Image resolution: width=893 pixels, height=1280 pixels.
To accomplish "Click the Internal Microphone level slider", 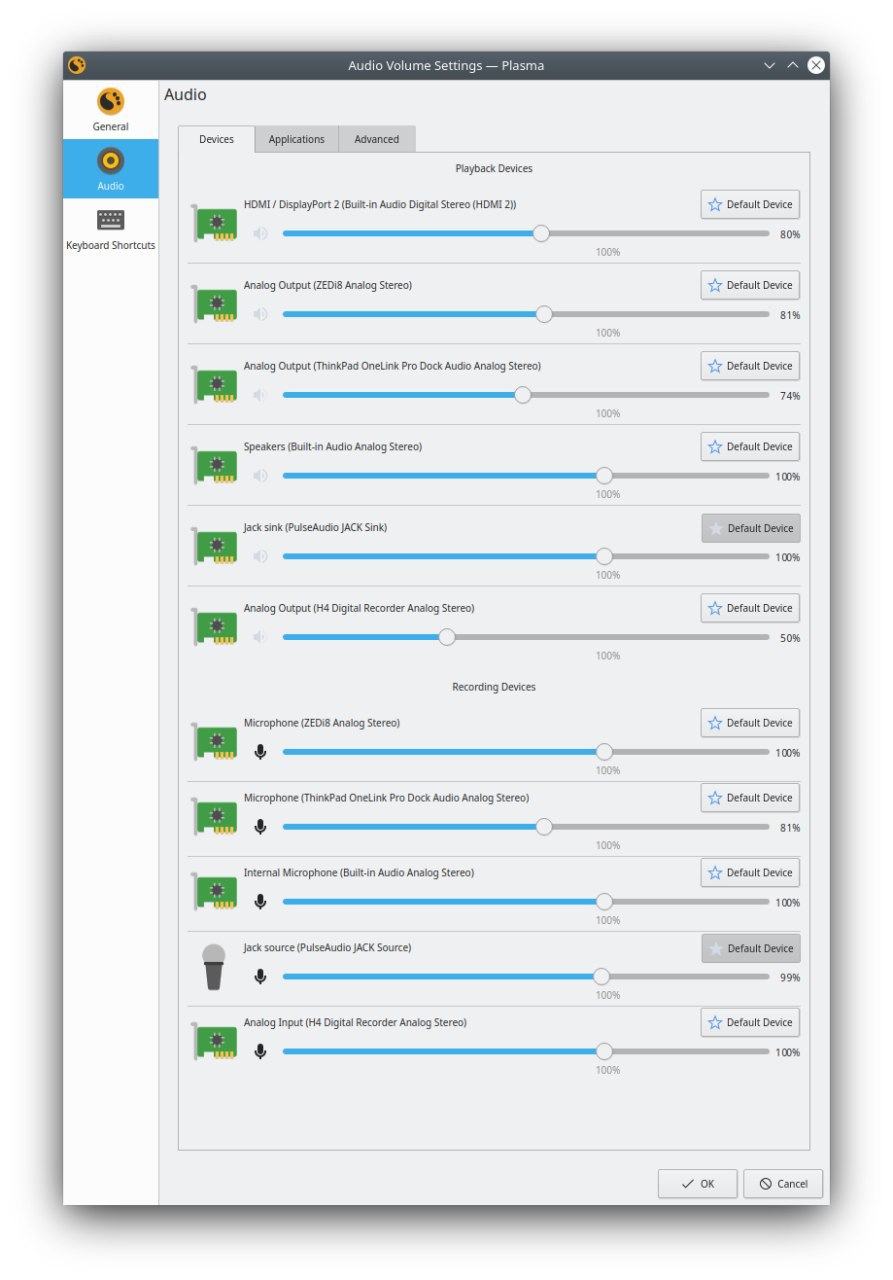I will pos(526,902).
